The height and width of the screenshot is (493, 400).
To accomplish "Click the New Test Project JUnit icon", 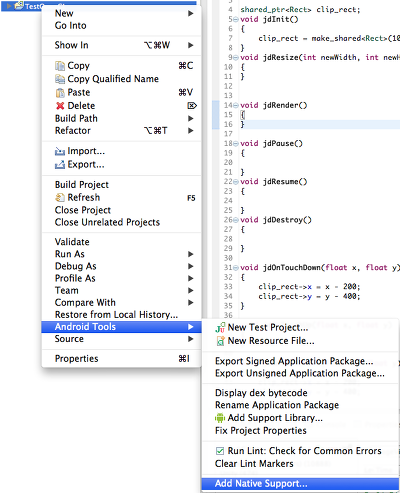I will 220,328.
